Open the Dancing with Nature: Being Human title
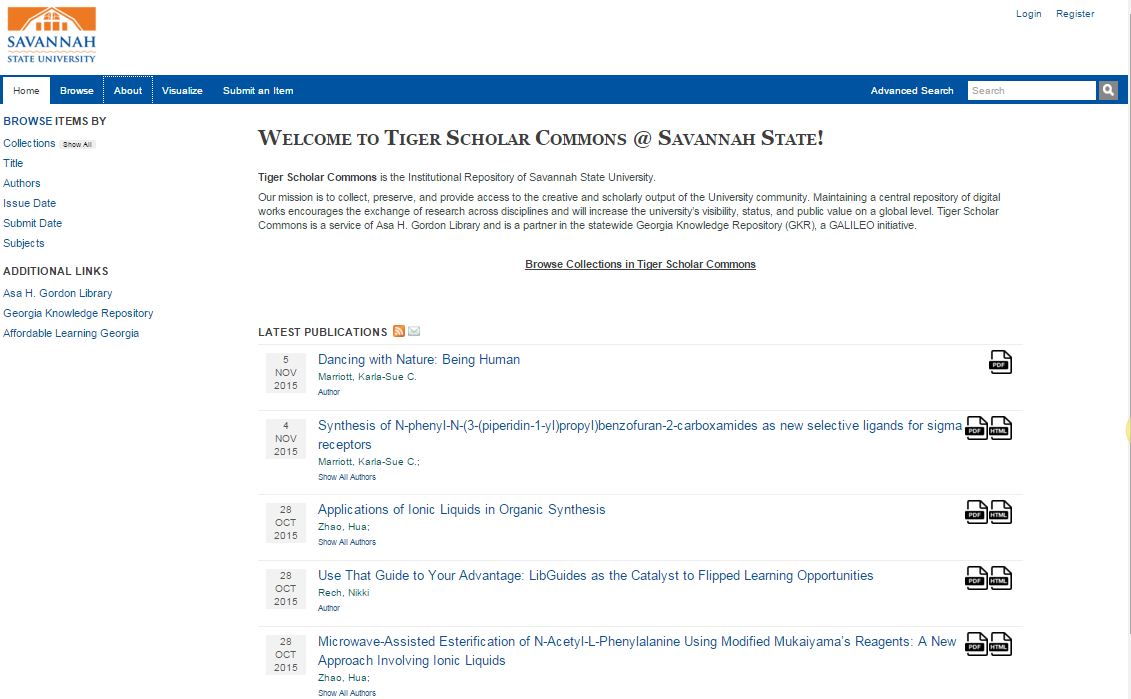This screenshot has height=699, width=1131. point(419,359)
